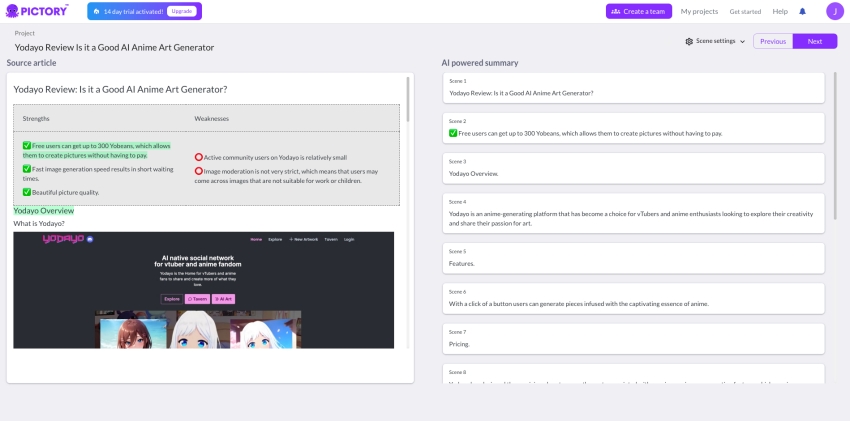The width and height of the screenshot is (850, 421).
Task: Proceed with the Next button
Action: click(x=815, y=41)
